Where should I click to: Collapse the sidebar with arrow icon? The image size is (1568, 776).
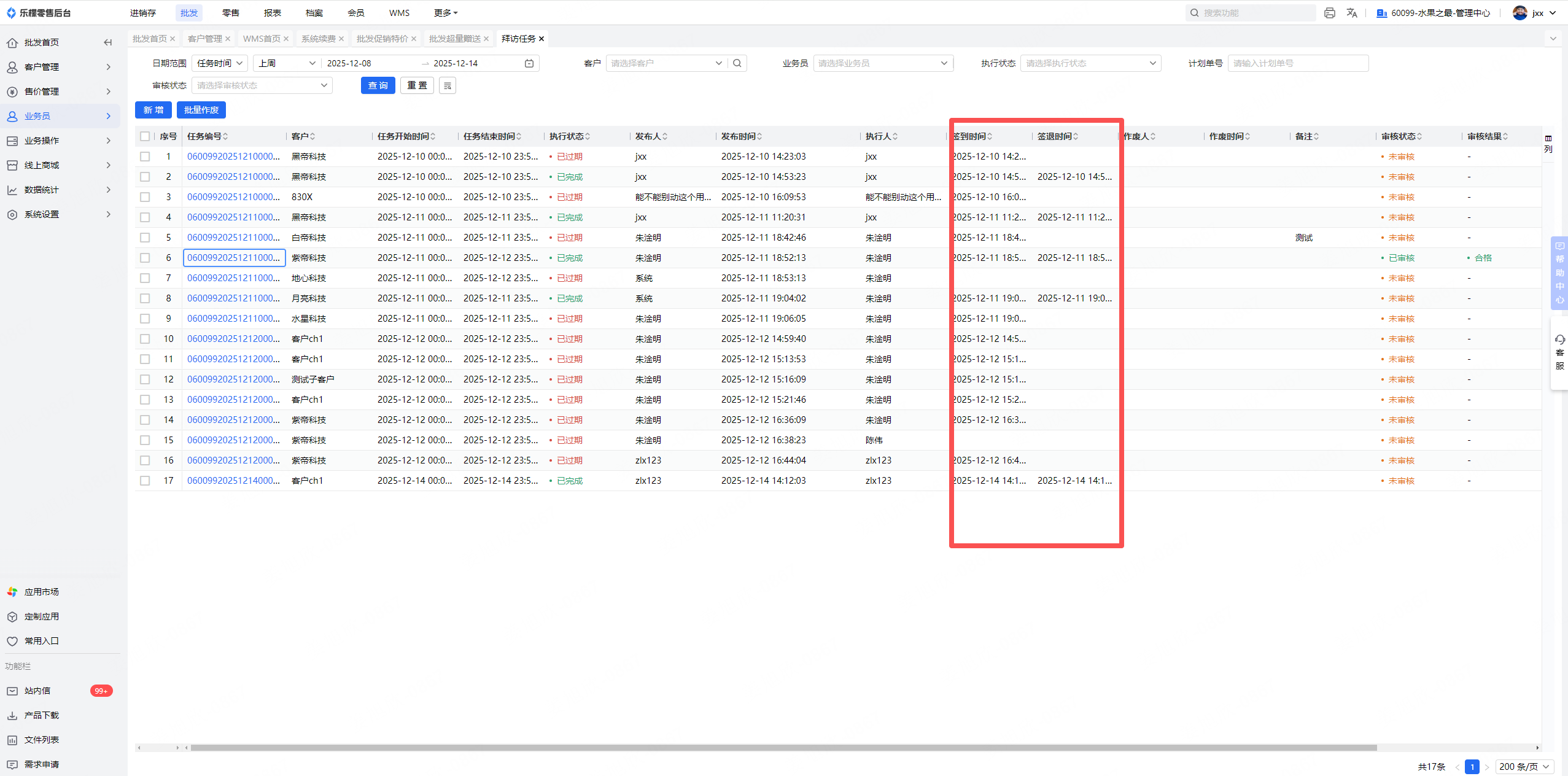point(108,42)
